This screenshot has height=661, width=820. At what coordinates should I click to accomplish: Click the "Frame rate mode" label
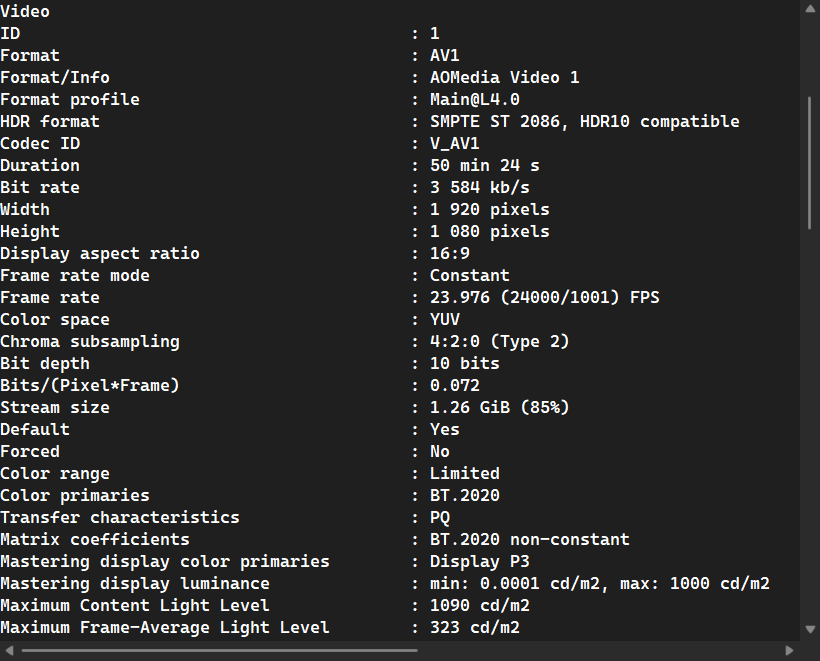[75, 276]
